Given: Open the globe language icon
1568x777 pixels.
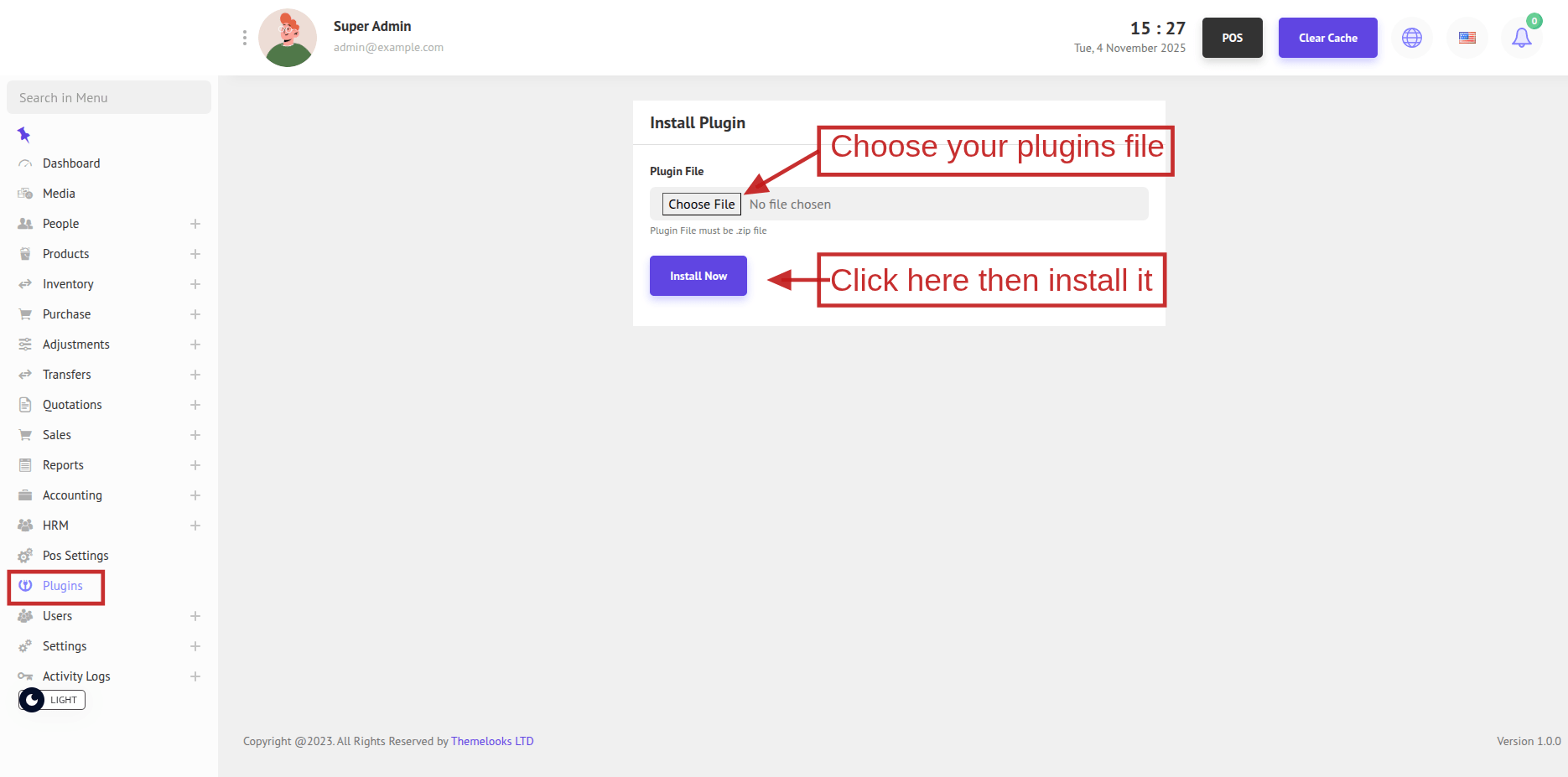Looking at the screenshot, I should coord(1412,38).
